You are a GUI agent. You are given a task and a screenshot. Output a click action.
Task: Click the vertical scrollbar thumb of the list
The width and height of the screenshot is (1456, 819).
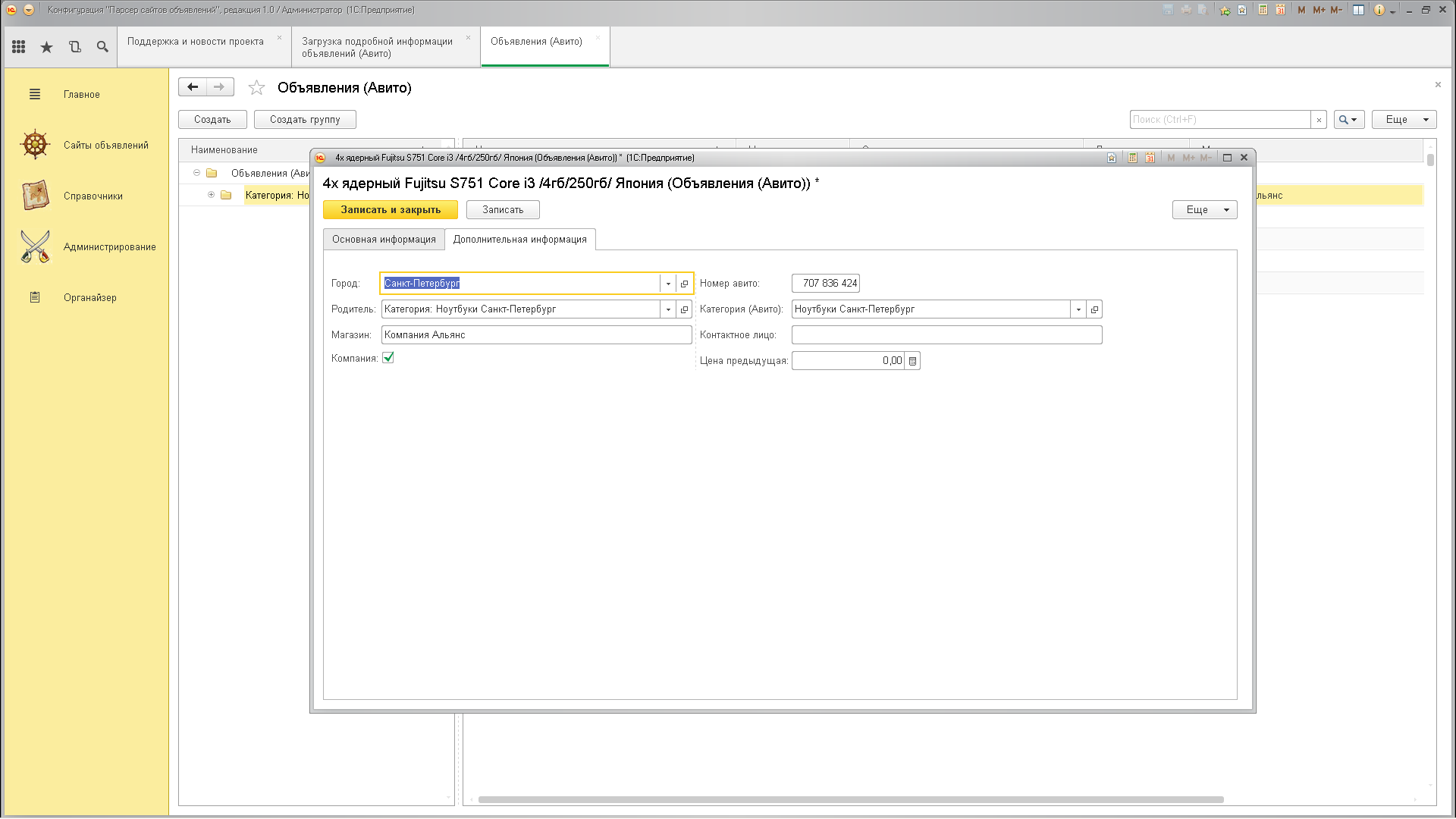(1430, 160)
